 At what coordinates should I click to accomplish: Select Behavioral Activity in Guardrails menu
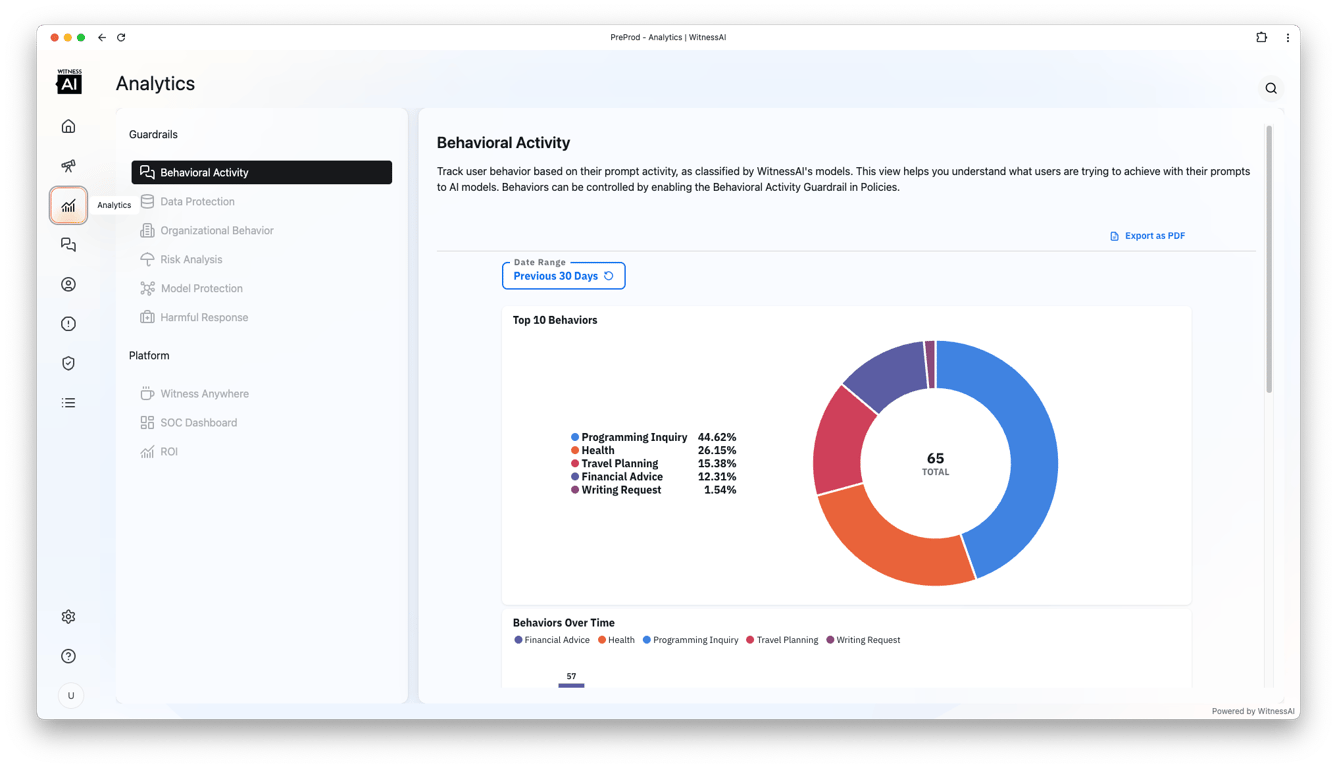(262, 172)
